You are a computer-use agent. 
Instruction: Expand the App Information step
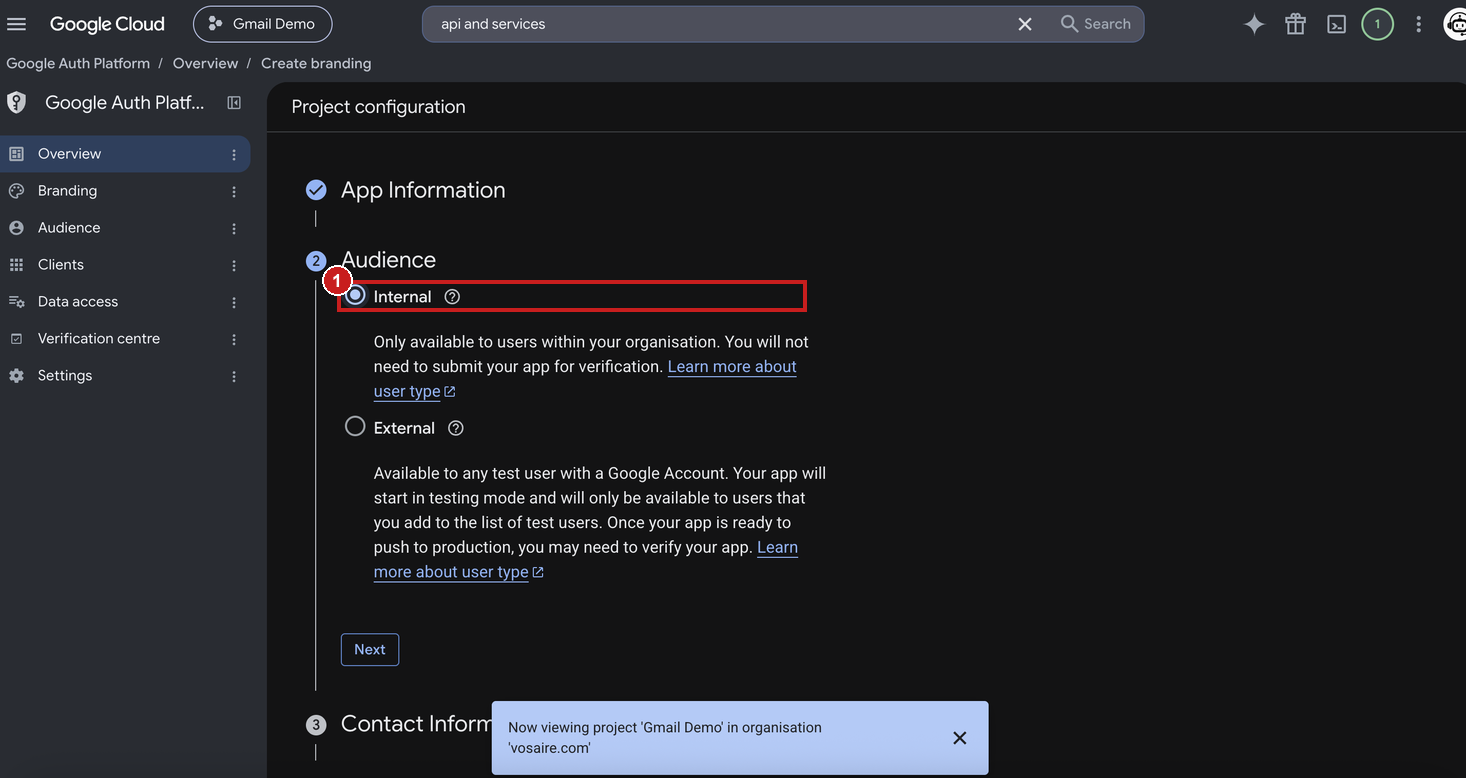click(x=423, y=190)
